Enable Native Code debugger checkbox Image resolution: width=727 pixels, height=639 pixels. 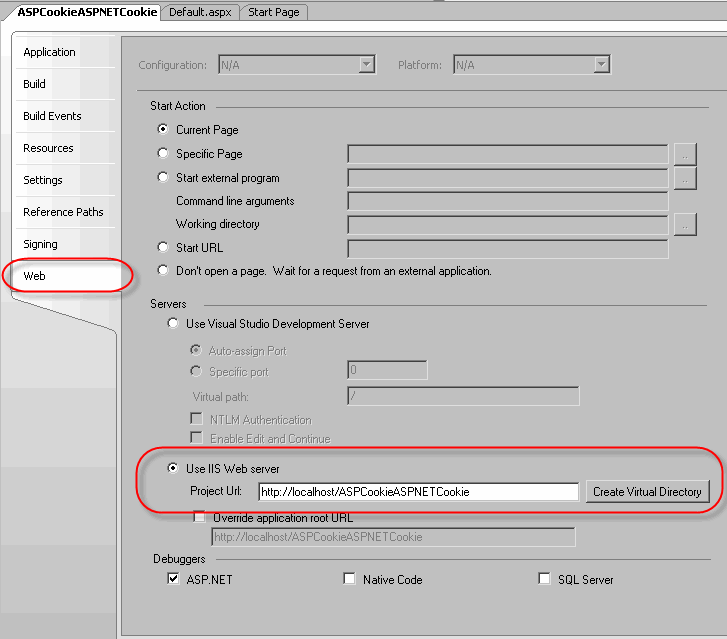pos(349,579)
